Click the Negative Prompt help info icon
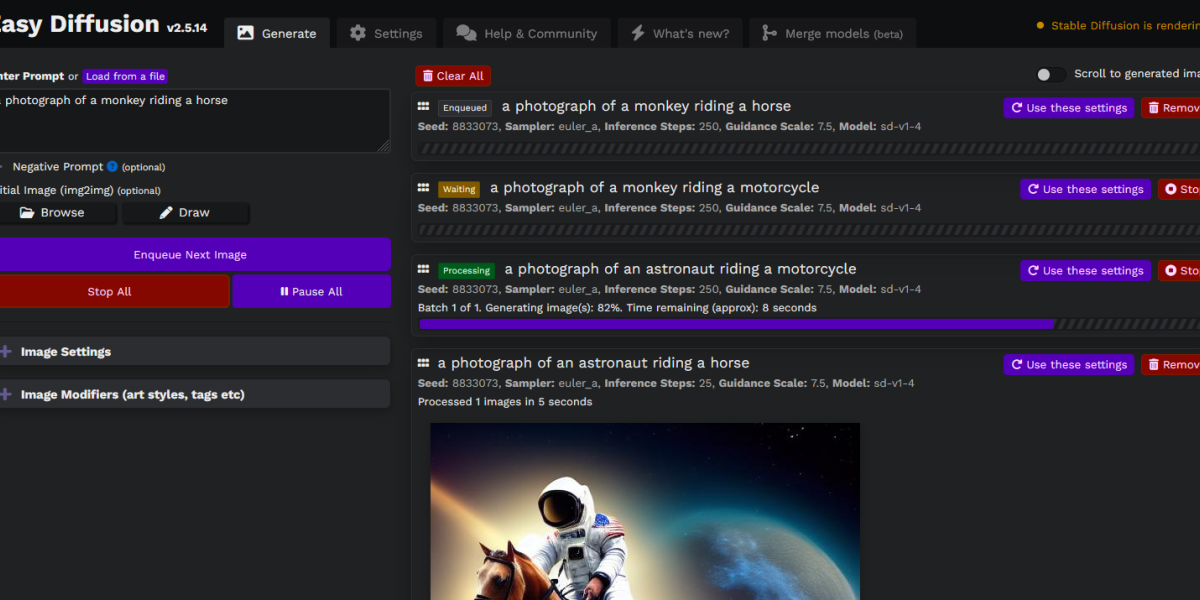The height and width of the screenshot is (600, 1200). [x=112, y=167]
